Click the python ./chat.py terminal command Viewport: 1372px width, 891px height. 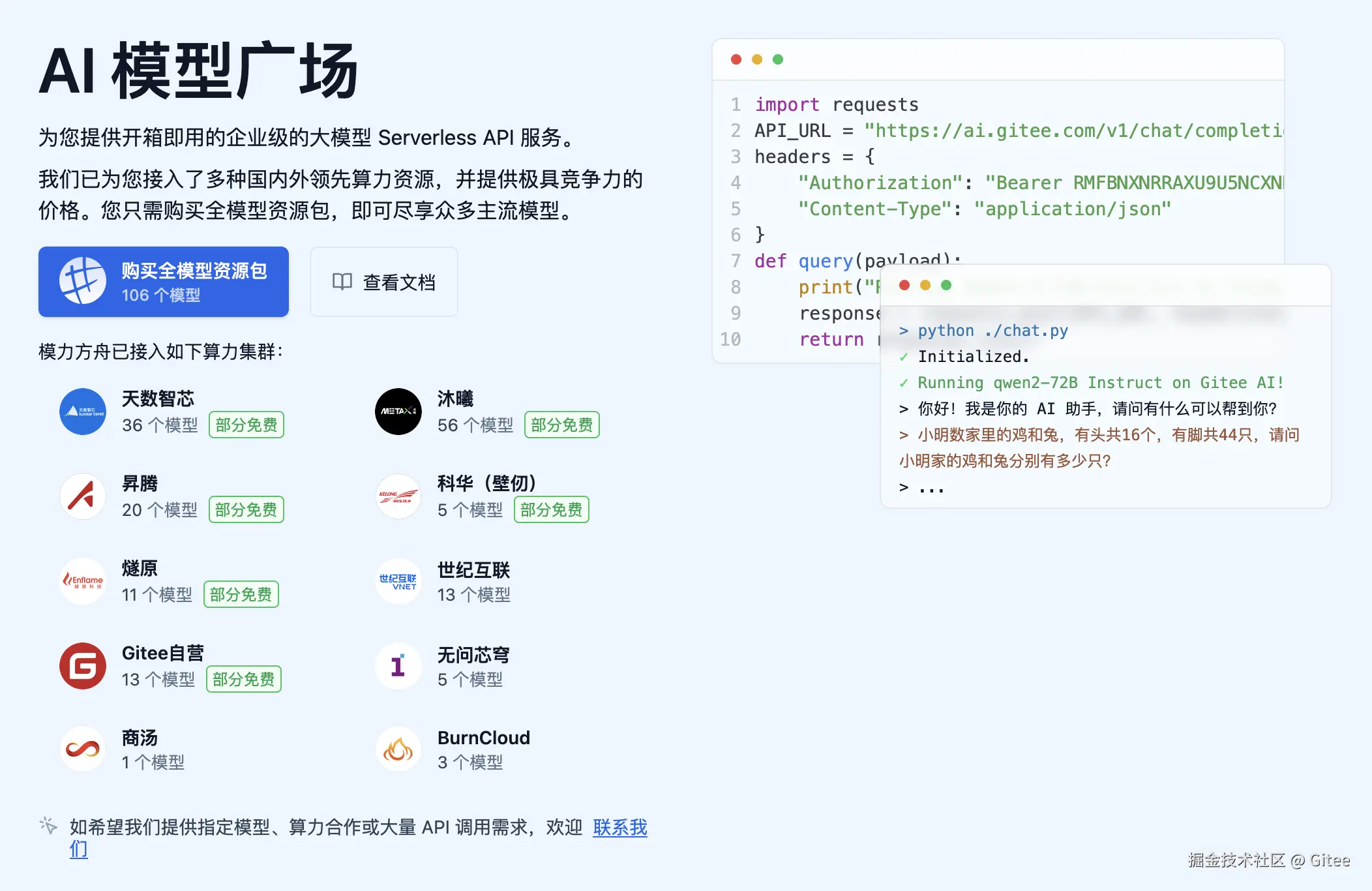click(992, 331)
